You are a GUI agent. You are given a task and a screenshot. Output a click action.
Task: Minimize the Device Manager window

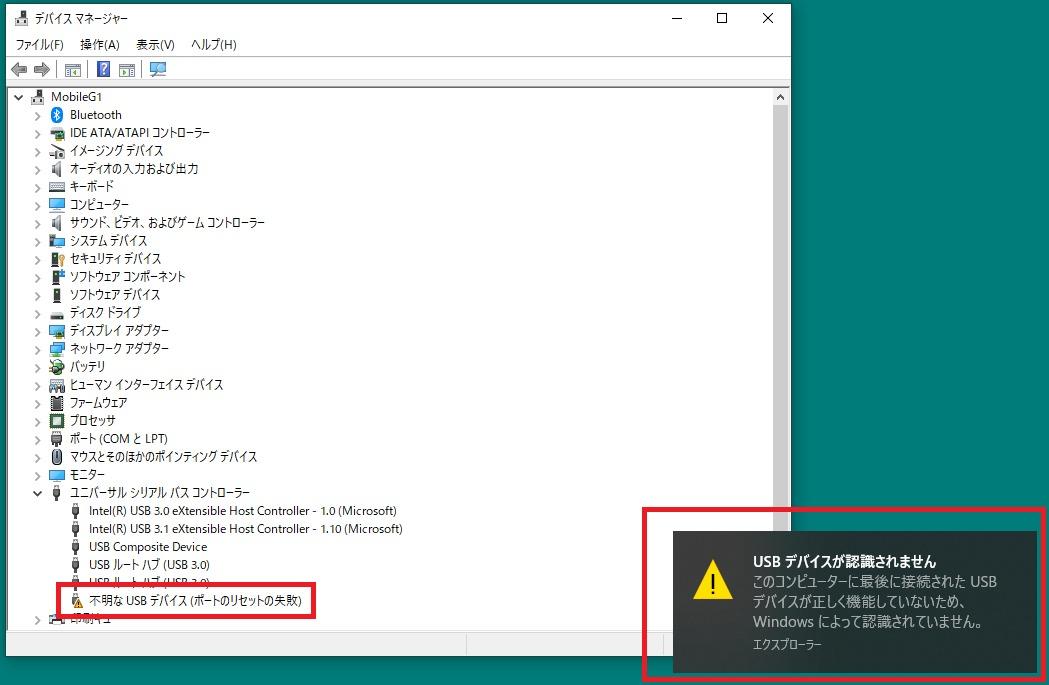point(677,18)
